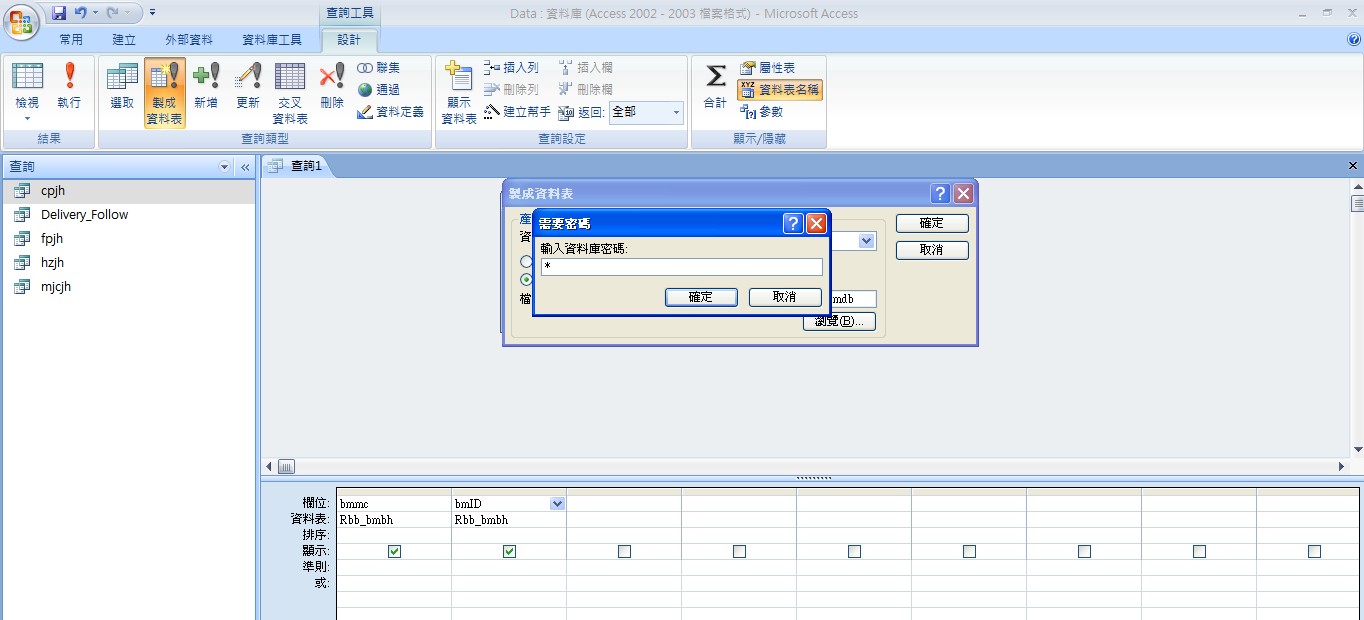Select the 交叉資料表 crosstab icon
This screenshot has width=1364, height=620.
pos(290,92)
